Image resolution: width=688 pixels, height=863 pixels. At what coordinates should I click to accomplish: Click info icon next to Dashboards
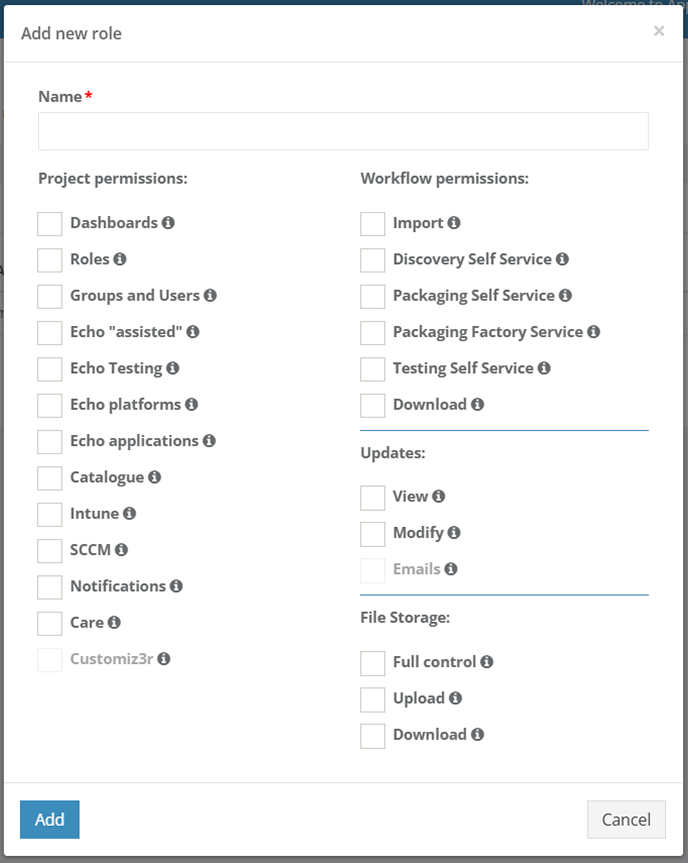coord(168,223)
